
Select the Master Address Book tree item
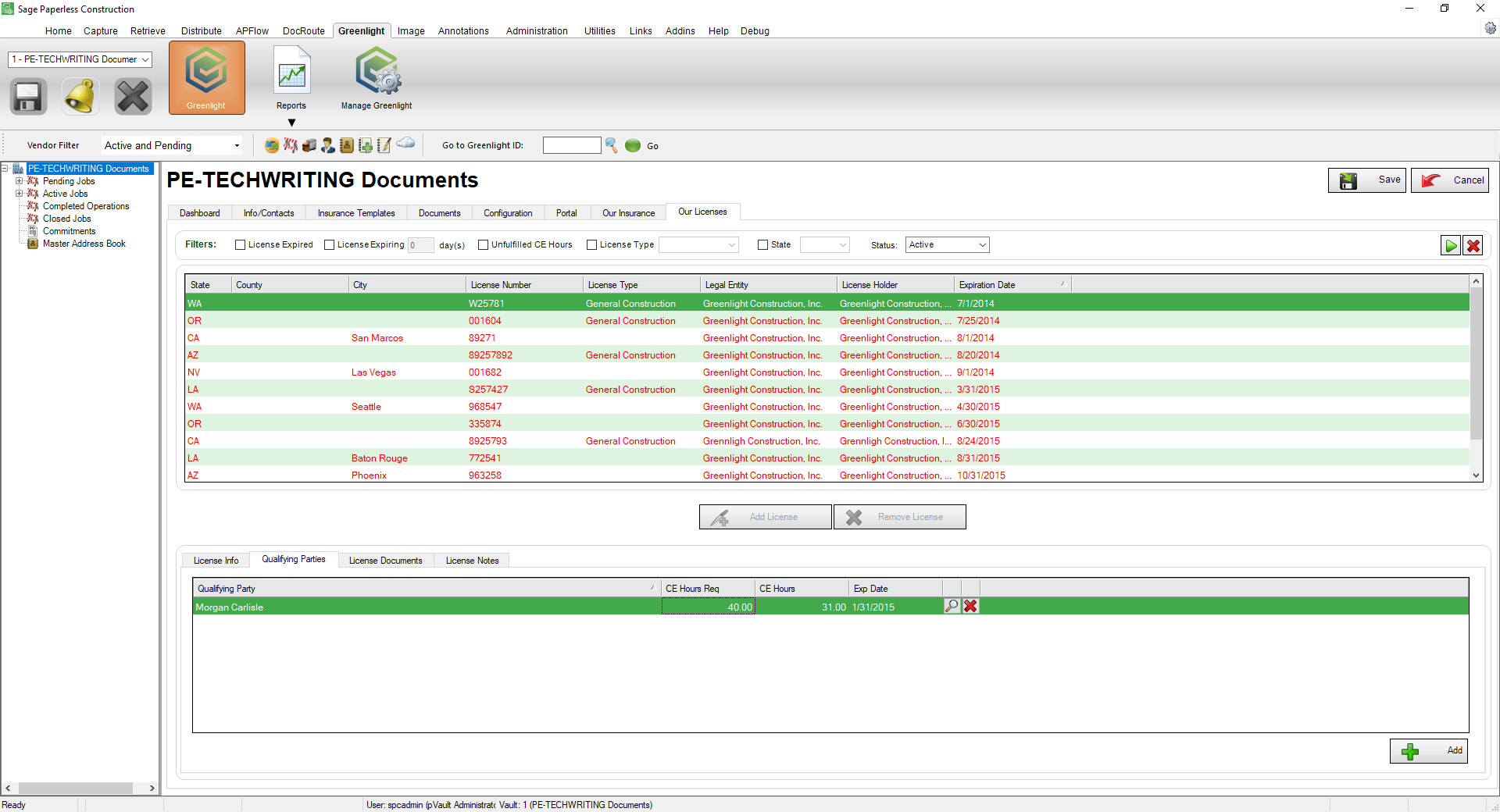pos(84,244)
